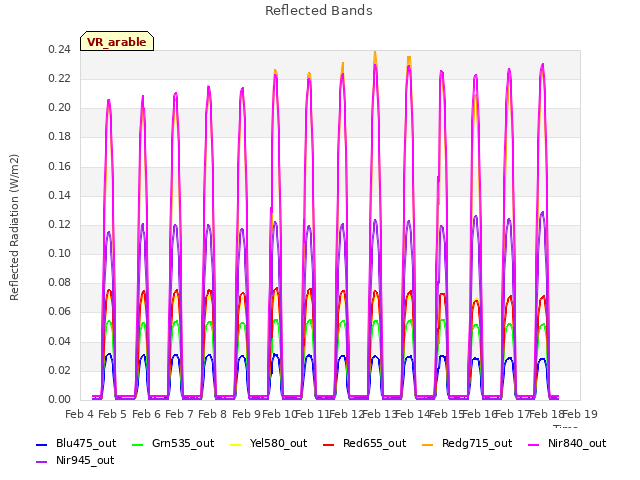Click the purple Nir945_out legend color marker
Viewport: 640px width, 480px height.
coord(42,462)
